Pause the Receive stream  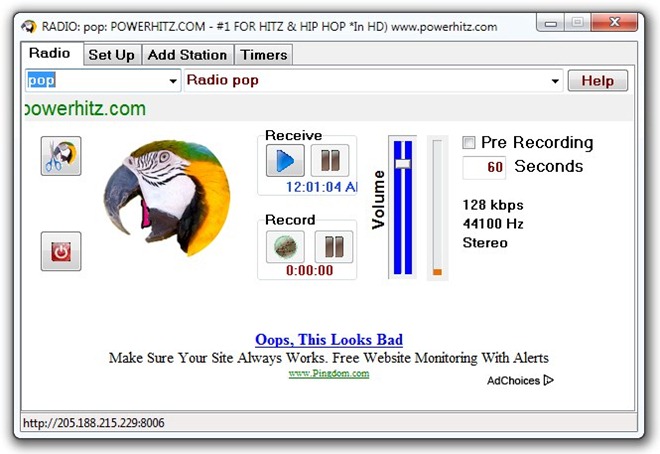tap(330, 160)
